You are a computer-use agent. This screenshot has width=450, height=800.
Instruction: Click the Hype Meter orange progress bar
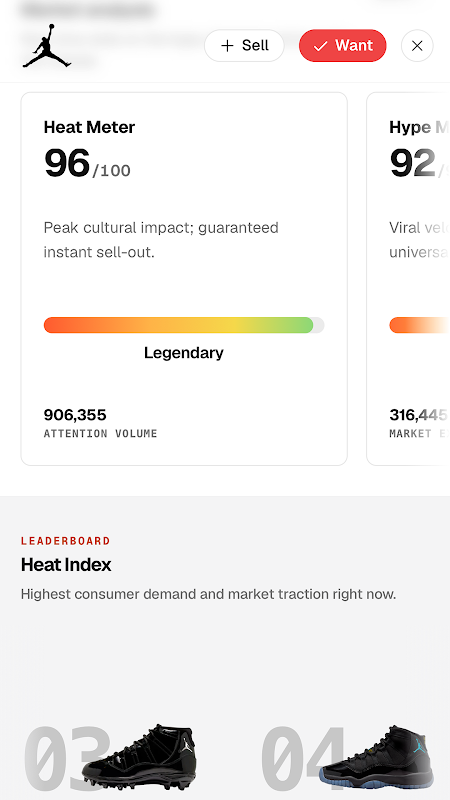coord(419,325)
